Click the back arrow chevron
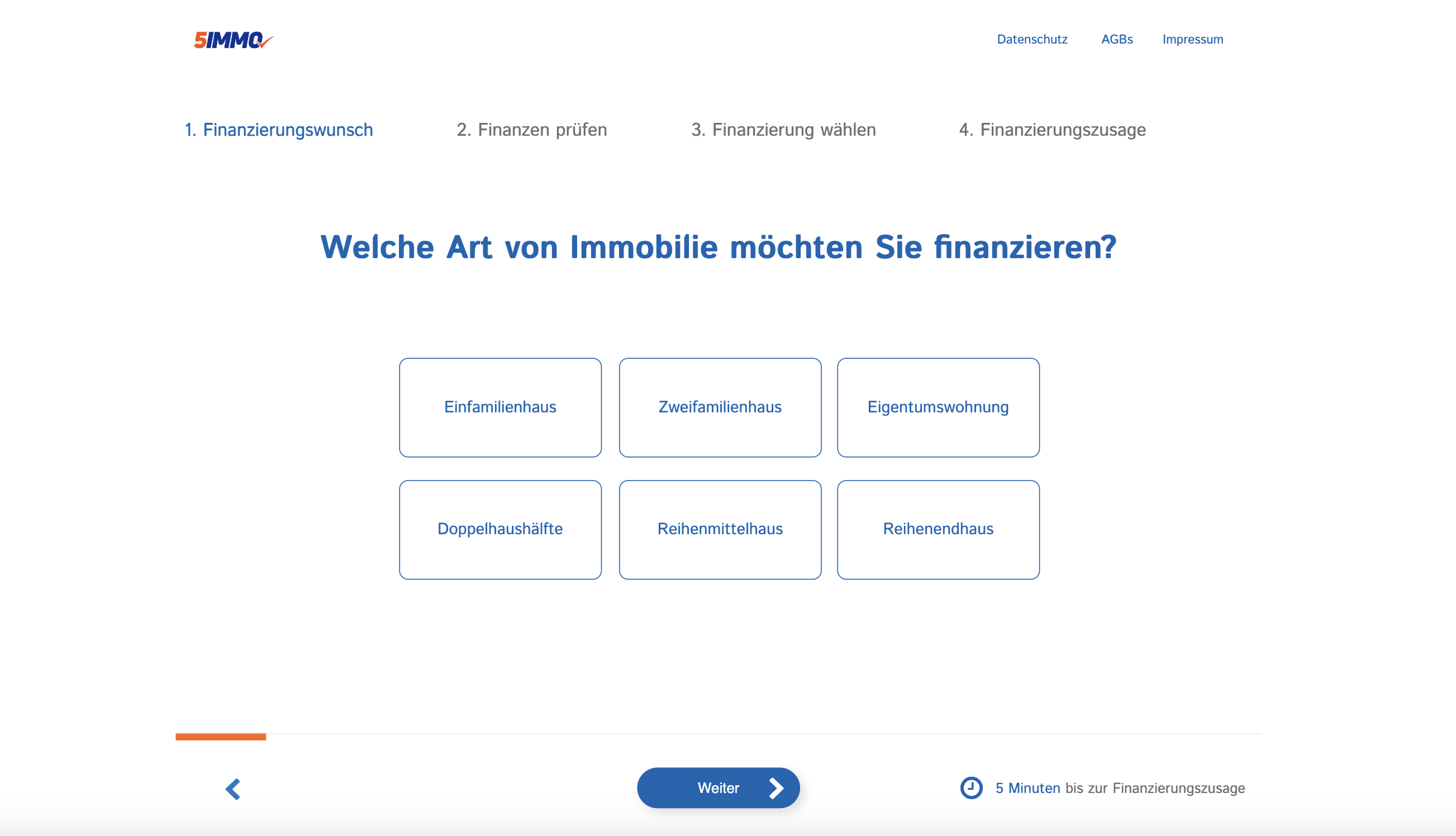1456x836 pixels. (x=233, y=789)
